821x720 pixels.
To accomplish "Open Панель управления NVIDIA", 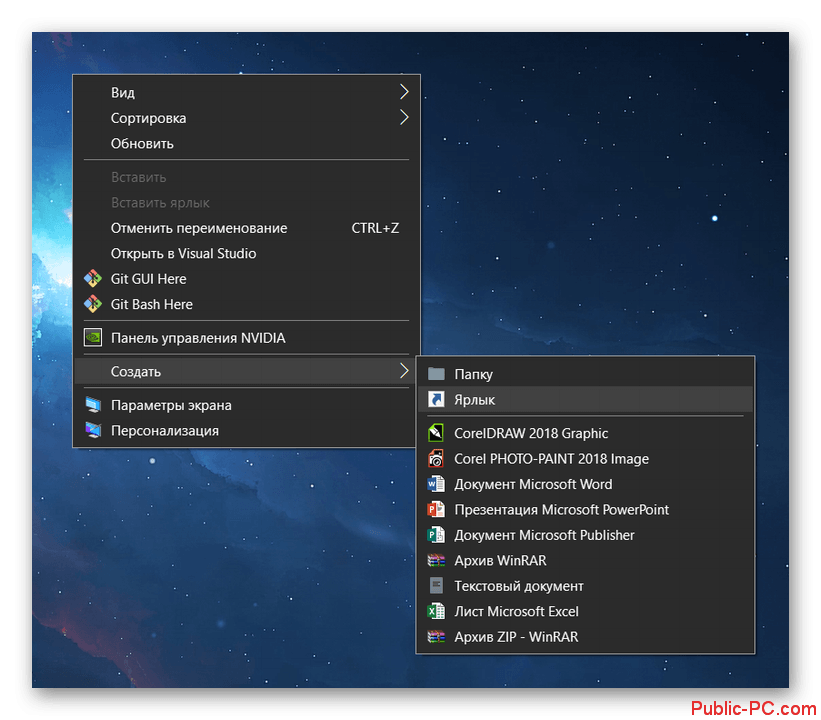I will (246, 338).
